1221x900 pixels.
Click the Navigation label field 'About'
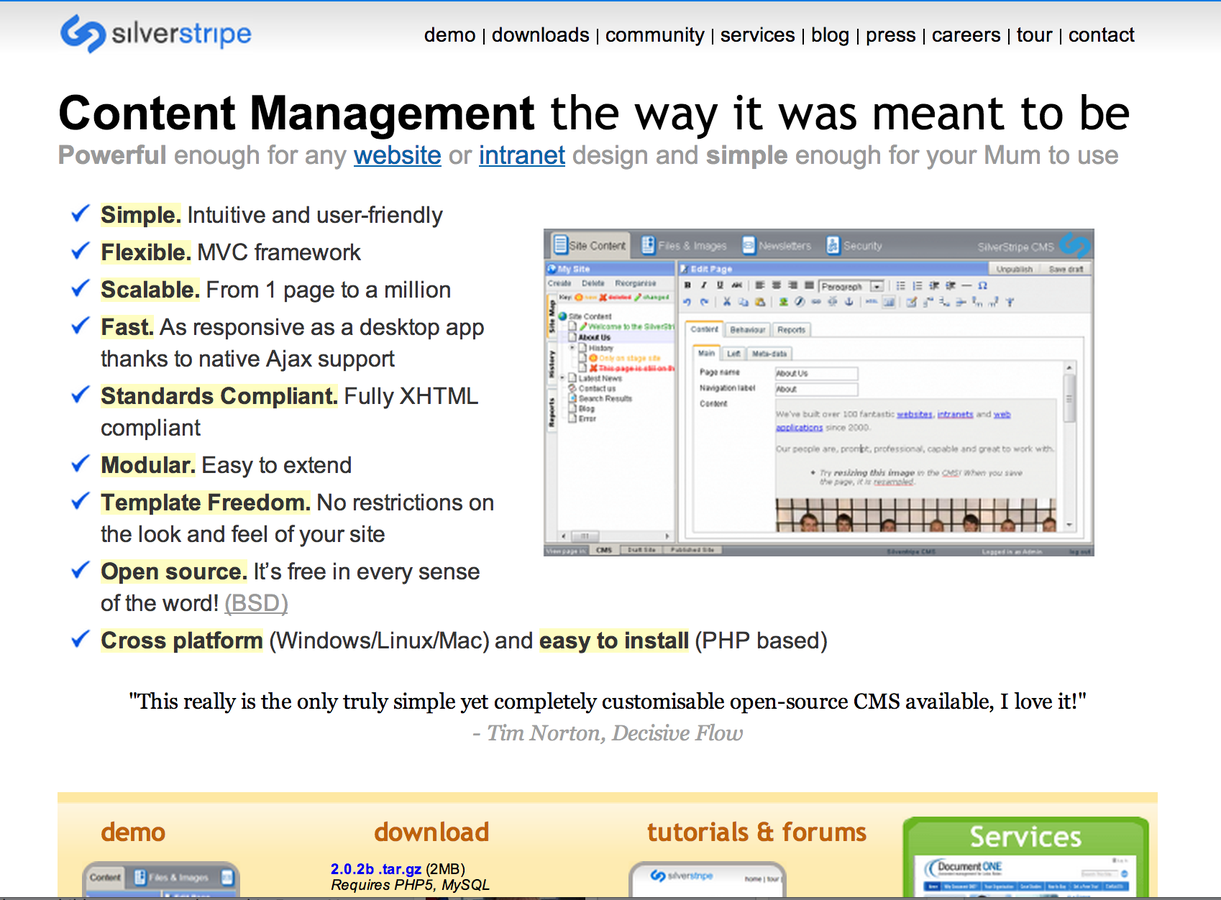point(816,388)
